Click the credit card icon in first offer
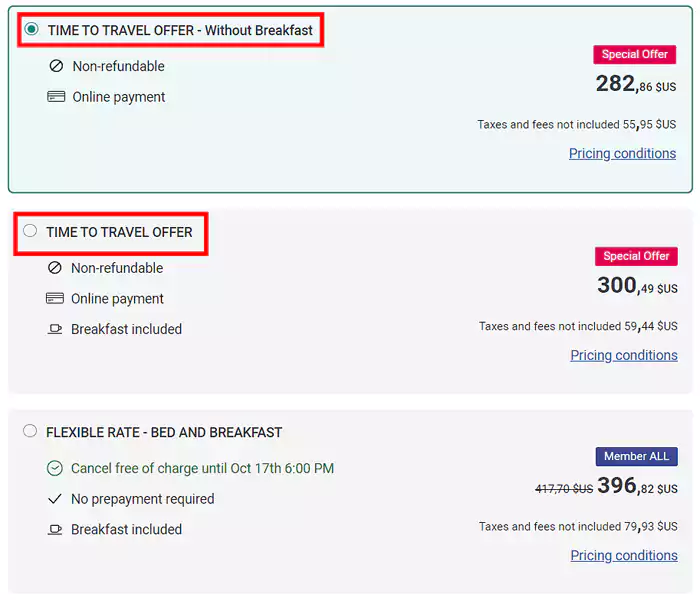 56,96
